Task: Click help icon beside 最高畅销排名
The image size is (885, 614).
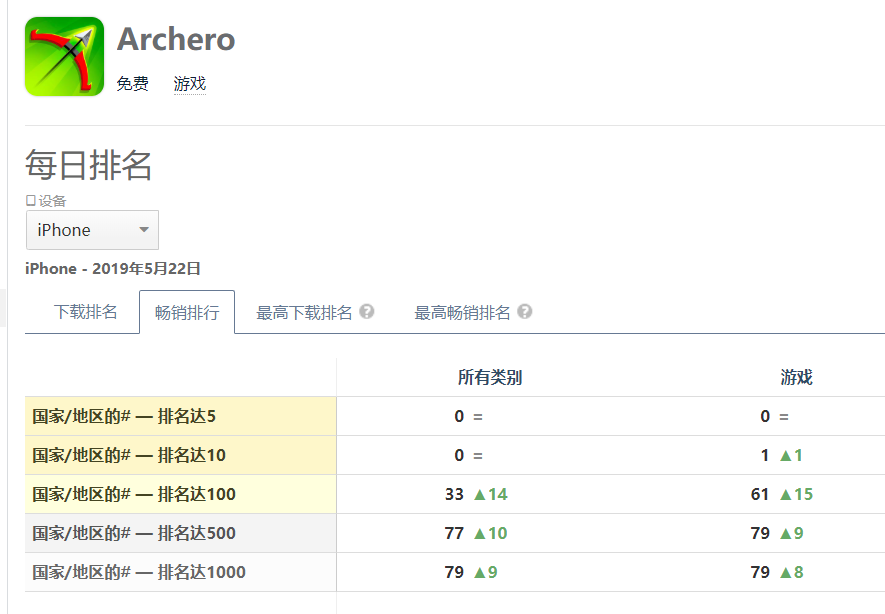Action: tap(525, 312)
